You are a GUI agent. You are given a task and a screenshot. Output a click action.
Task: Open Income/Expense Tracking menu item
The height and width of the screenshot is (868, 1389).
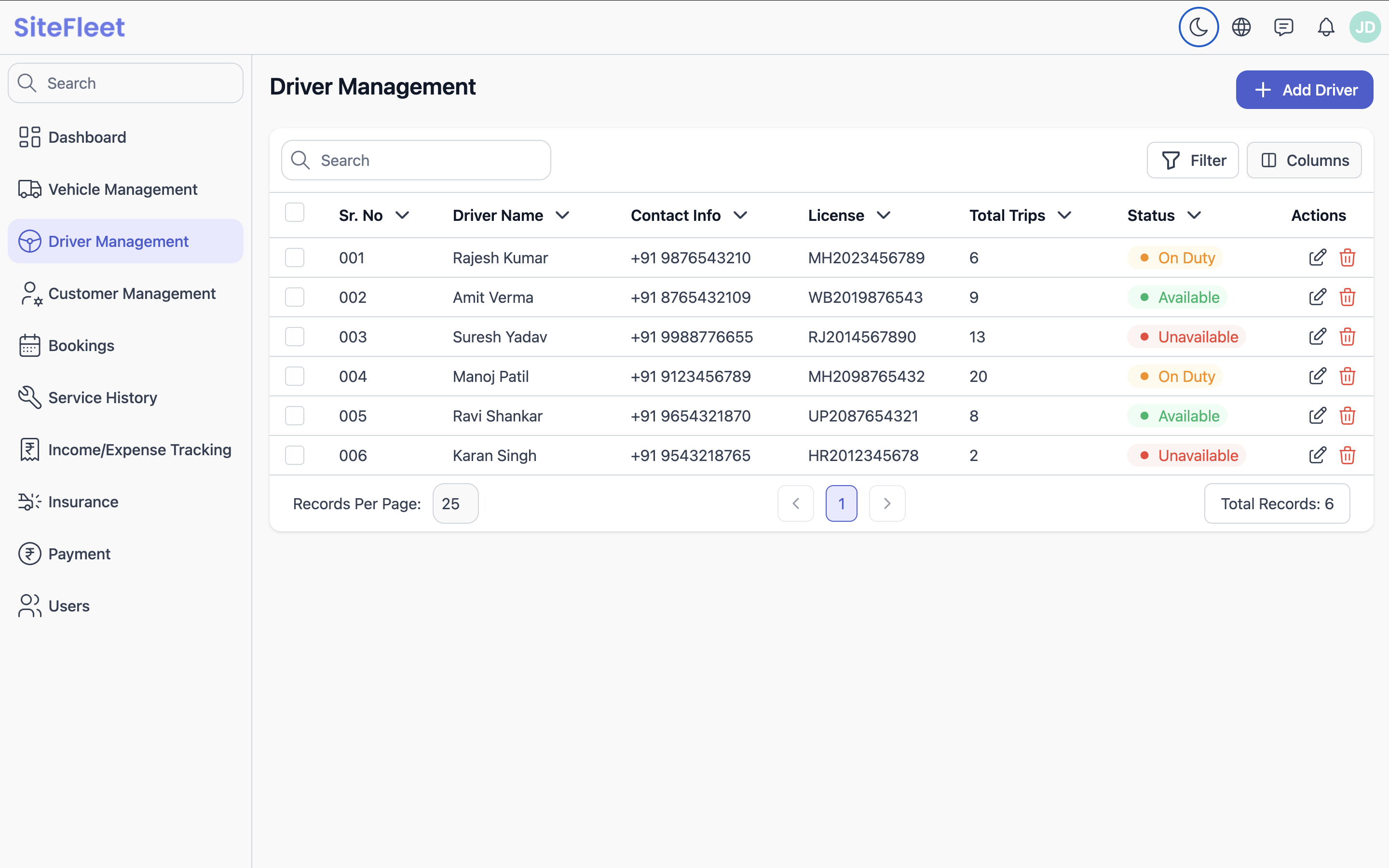click(139, 449)
